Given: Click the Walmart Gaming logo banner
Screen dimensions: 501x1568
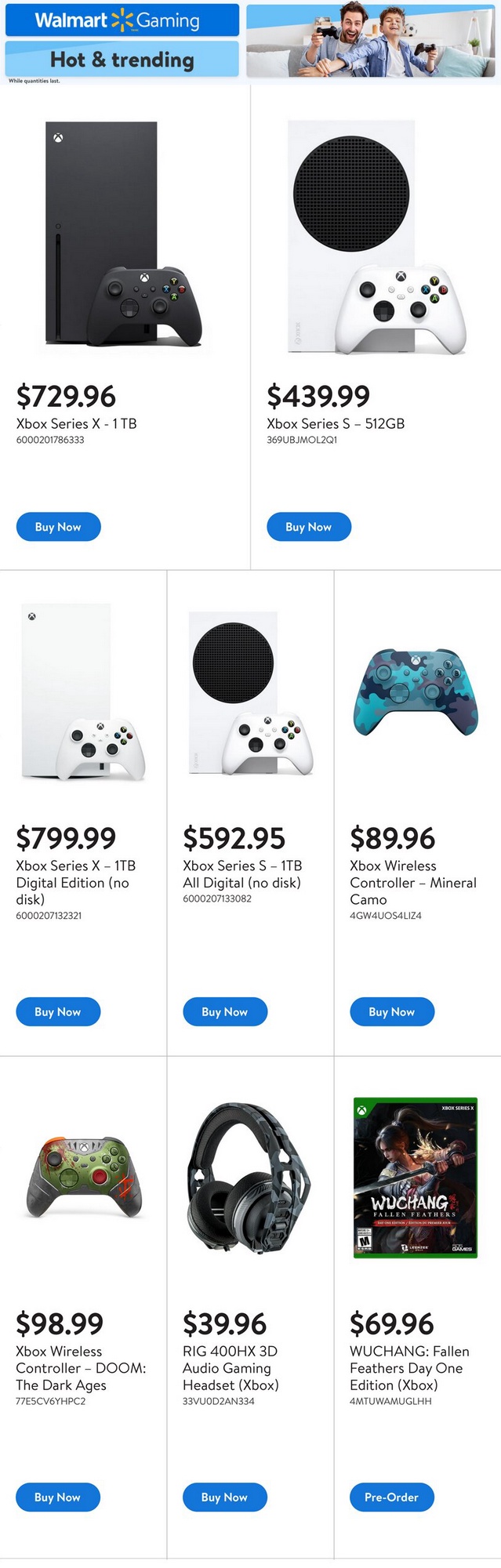Looking at the screenshot, I should tap(122, 20).
